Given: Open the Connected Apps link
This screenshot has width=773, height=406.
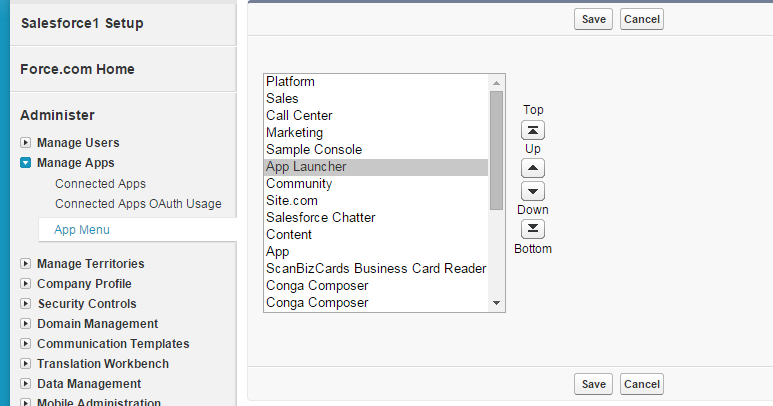Looking at the screenshot, I should coord(100,184).
